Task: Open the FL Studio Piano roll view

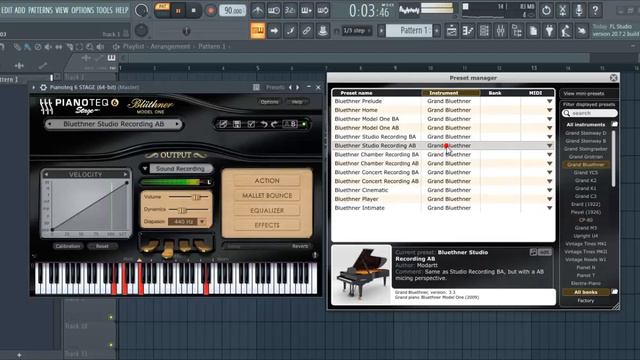Action: click(468, 31)
